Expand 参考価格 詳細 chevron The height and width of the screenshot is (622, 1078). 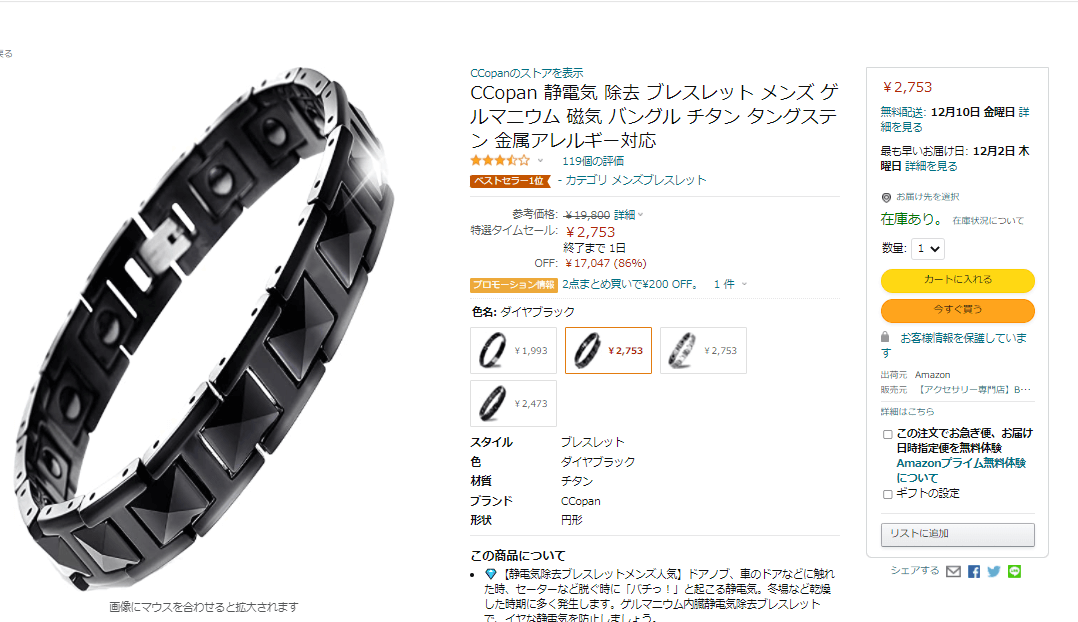[x=640, y=215]
